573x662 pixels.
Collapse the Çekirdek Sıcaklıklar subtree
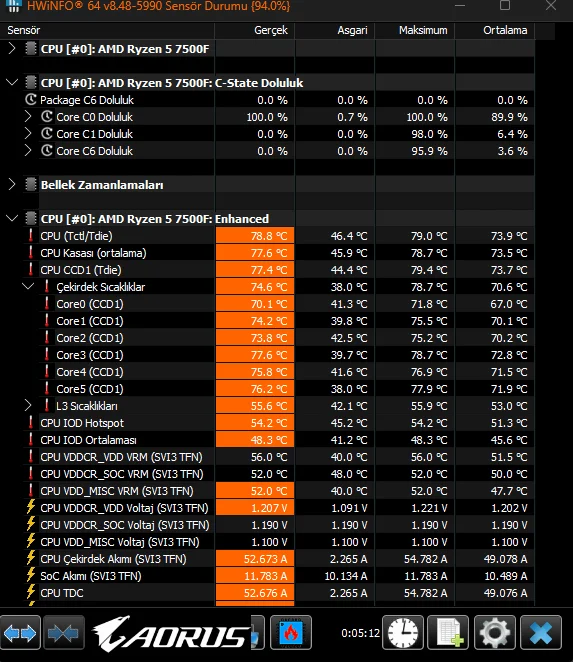coord(28,287)
